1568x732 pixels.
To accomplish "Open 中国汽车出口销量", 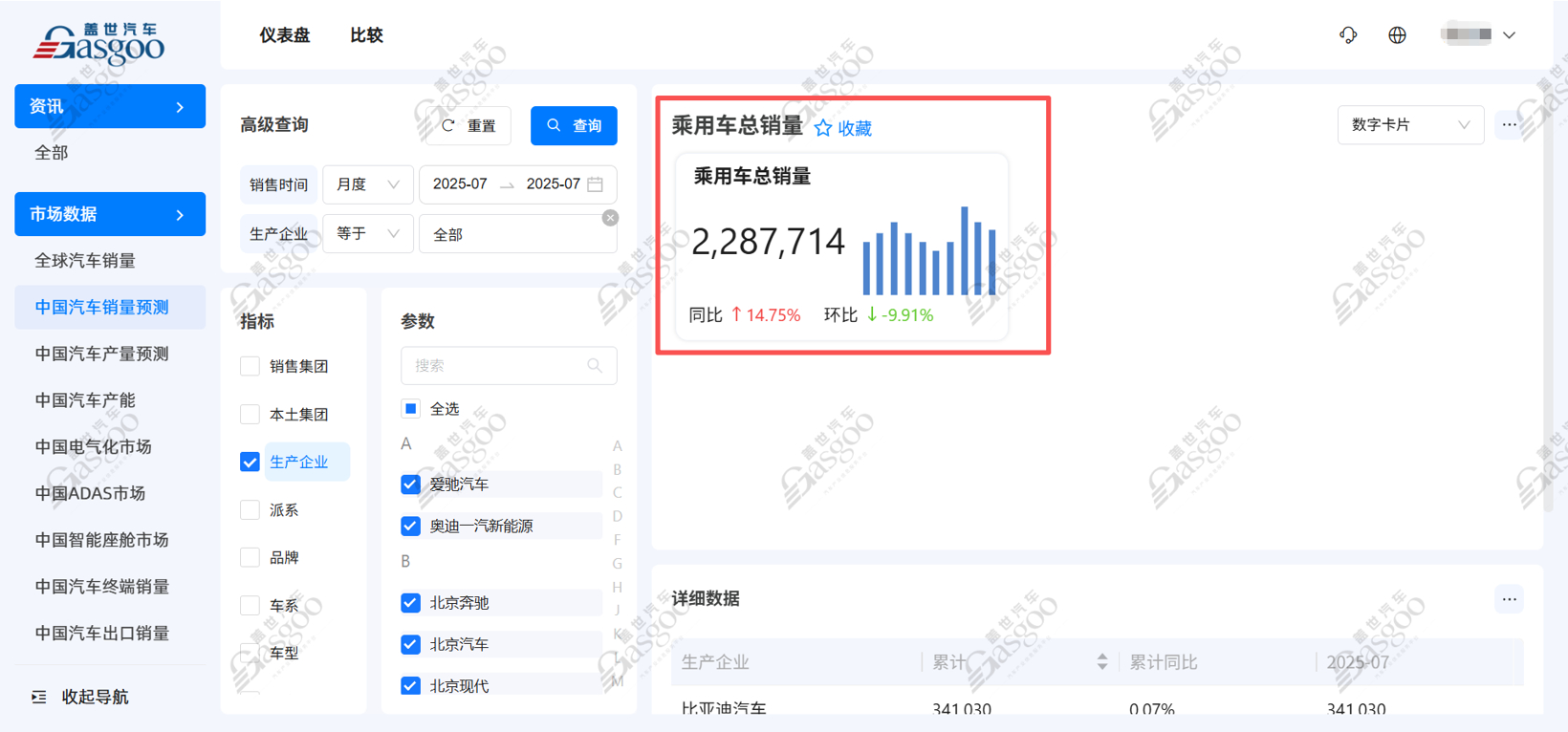I will click(102, 634).
